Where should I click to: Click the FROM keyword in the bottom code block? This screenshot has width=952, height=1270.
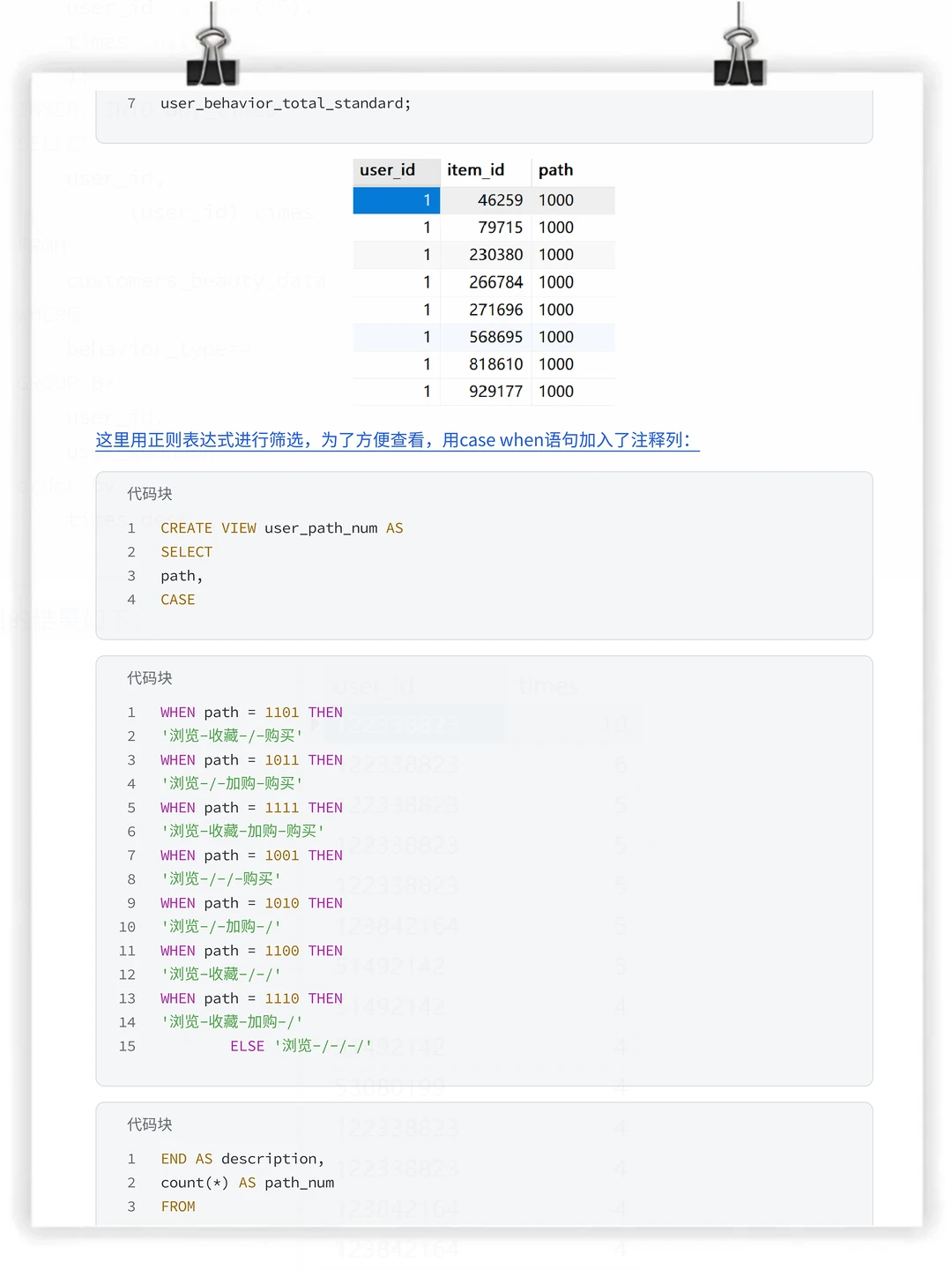(178, 1206)
